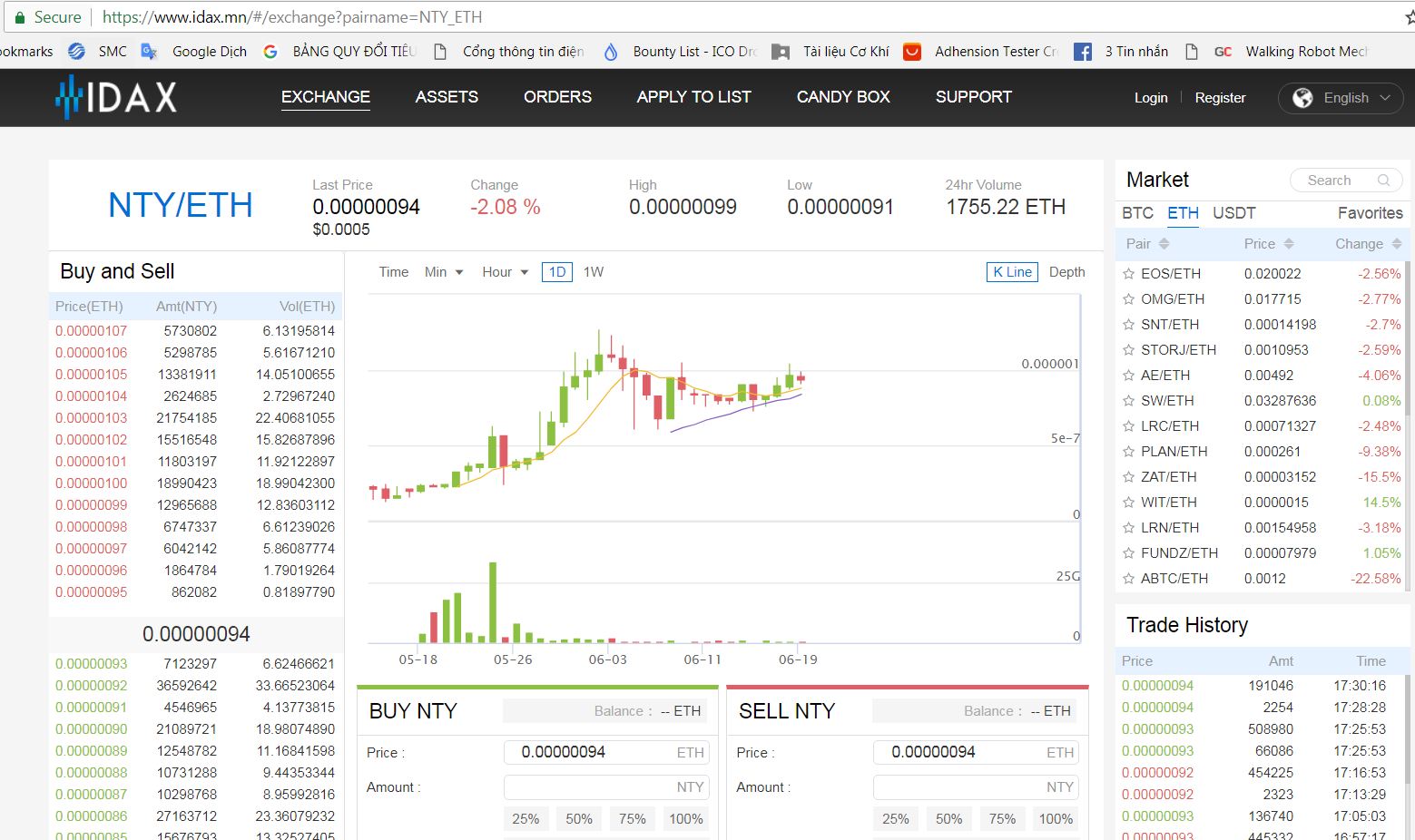This screenshot has height=840, width=1415.
Task: Open the 3 Tin nhắn Facebook bookmark
Action: click(1122, 52)
